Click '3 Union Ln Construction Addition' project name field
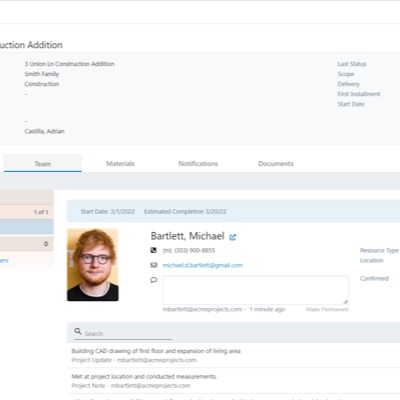 [69, 64]
